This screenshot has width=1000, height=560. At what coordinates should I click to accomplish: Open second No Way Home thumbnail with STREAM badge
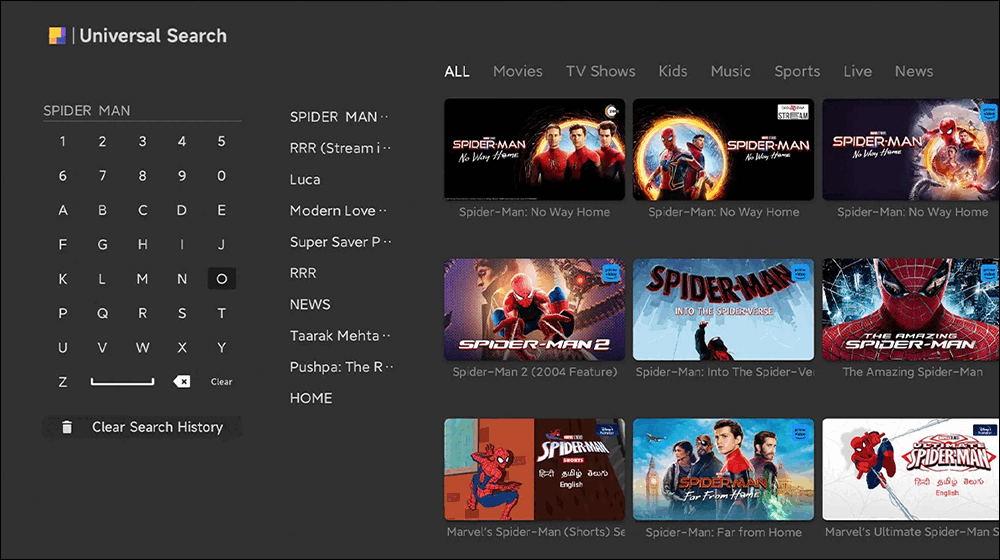(x=723, y=149)
